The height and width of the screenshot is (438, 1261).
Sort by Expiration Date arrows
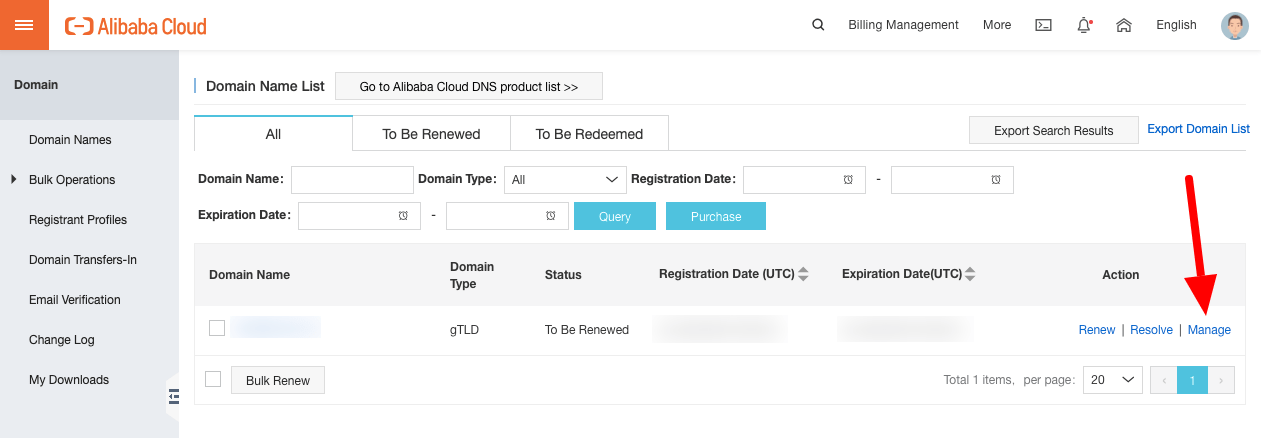[969, 274]
